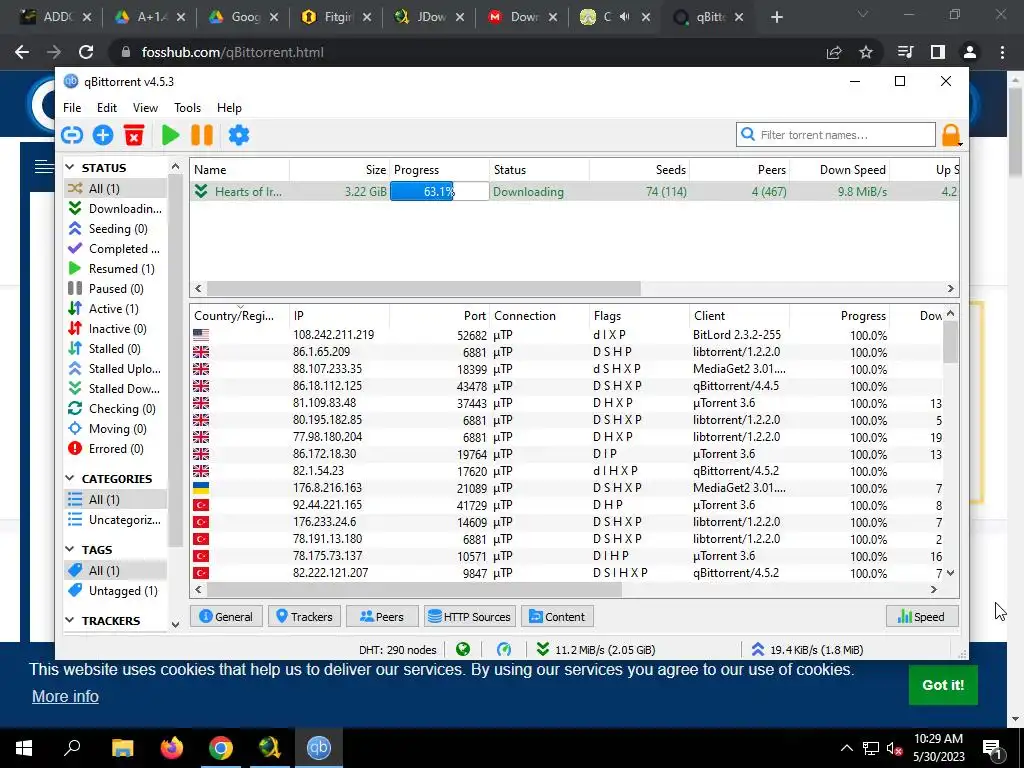The image size is (1024, 768).
Task: Click the green Resume play icon
Action: coord(170,135)
